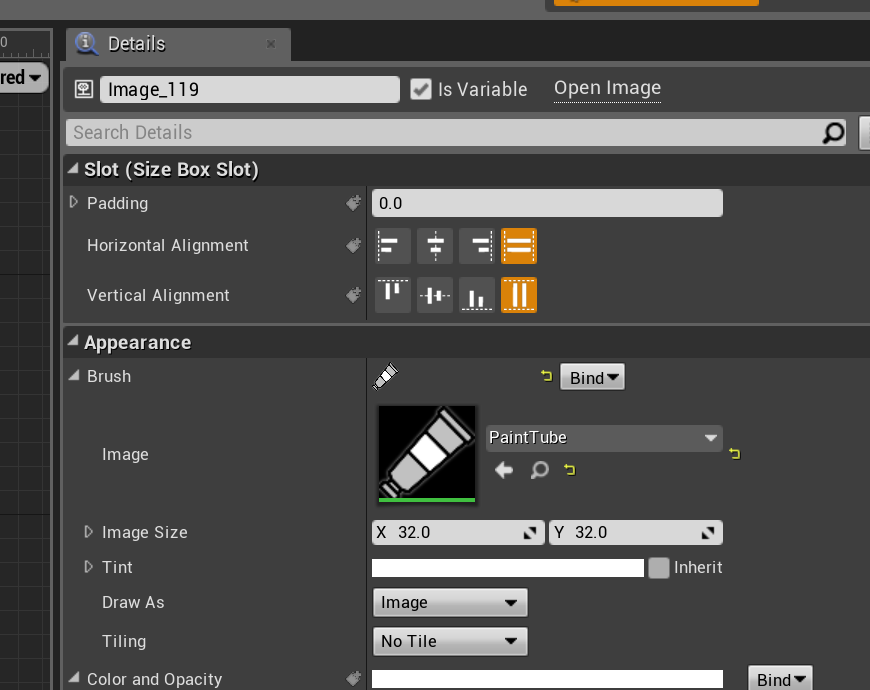Set horizontal alignment to fill
This screenshot has height=690, width=870.
519,246
